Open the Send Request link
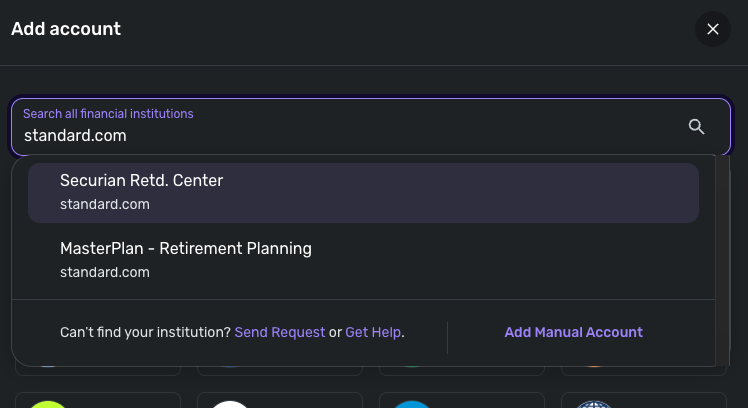This screenshot has width=748, height=408. [280, 332]
